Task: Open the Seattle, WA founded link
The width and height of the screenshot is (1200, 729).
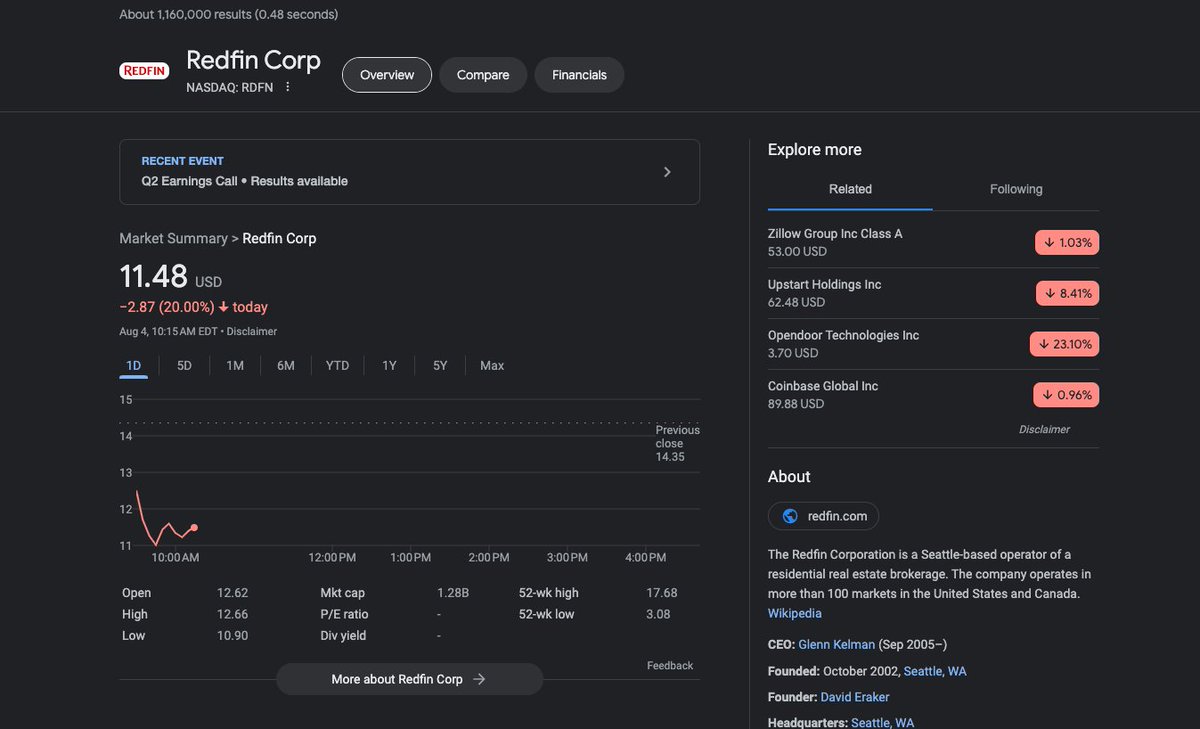Action: [934, 671]
